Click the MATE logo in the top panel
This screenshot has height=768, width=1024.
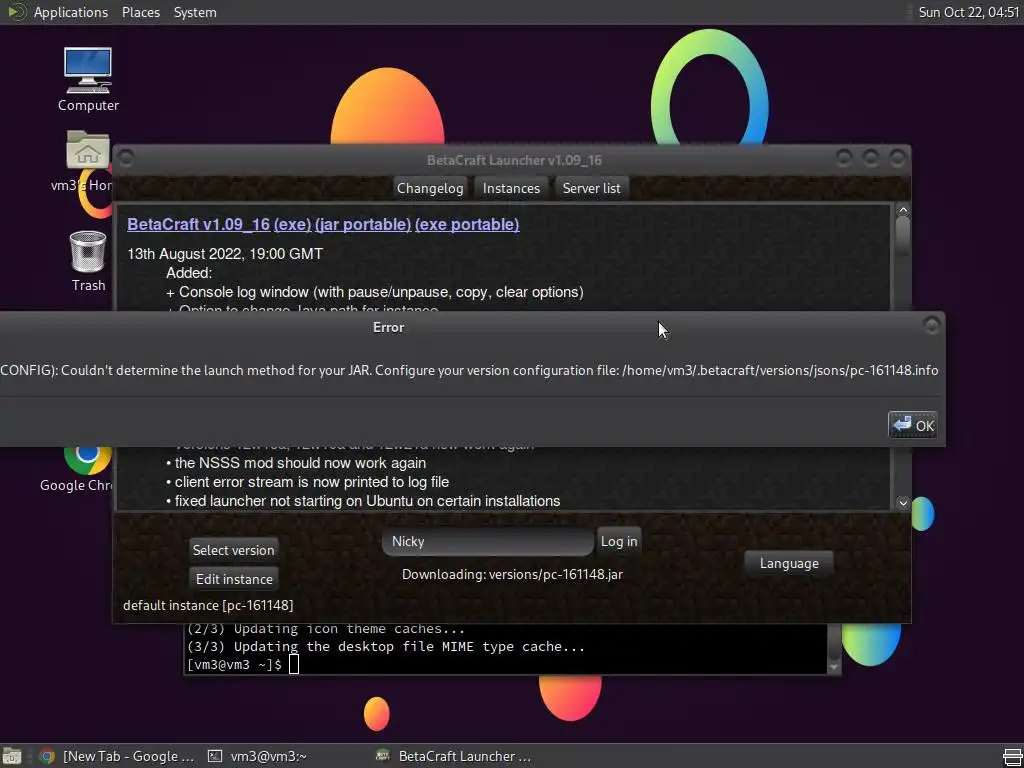click(16, 12)
